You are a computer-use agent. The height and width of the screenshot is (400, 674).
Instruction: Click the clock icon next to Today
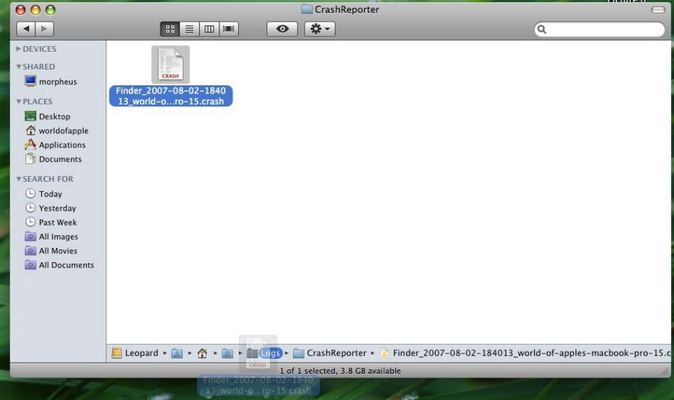(30, 193)
